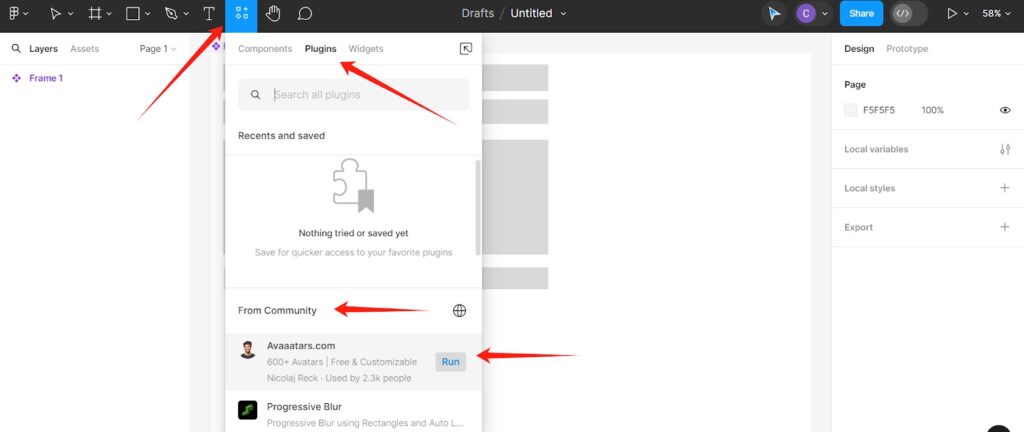Click the plugin search magnifier icon
1024x432 pixels.
(x=255, y=95)
